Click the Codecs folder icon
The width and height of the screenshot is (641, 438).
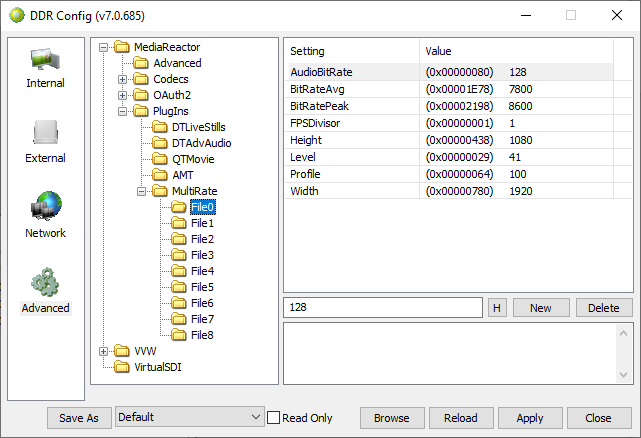141,79
